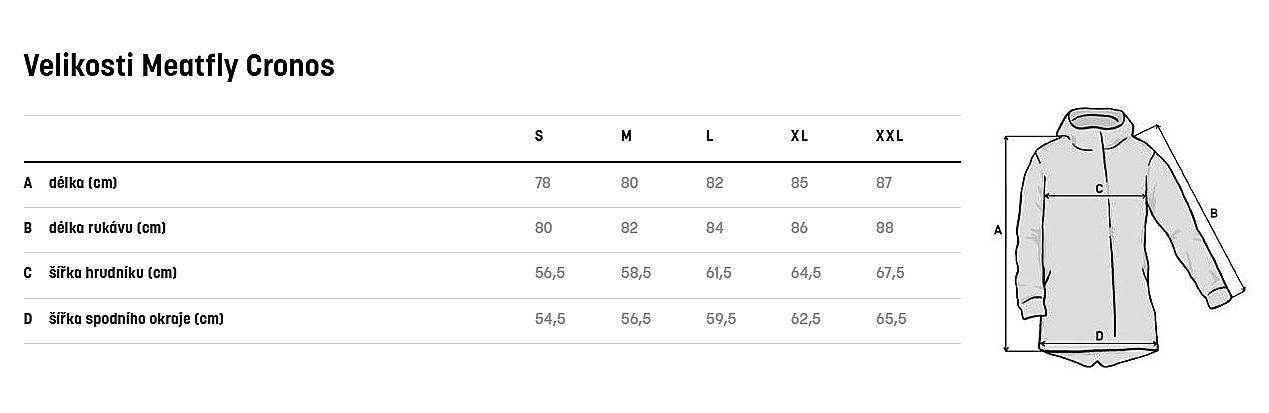The width and height of the screenshot is (1269, 413).
Task: Select the M size column header
Action: (x=626, y=136)
